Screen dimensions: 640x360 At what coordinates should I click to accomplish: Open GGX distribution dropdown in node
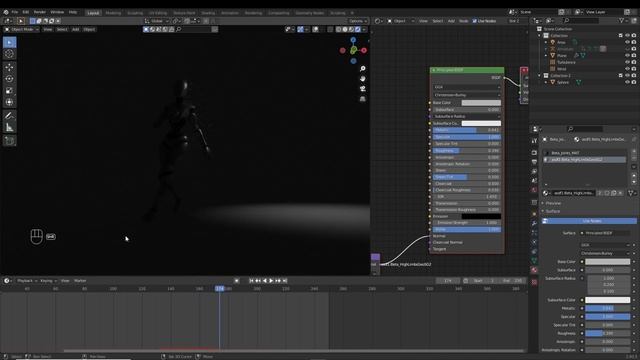pos(467,87)
